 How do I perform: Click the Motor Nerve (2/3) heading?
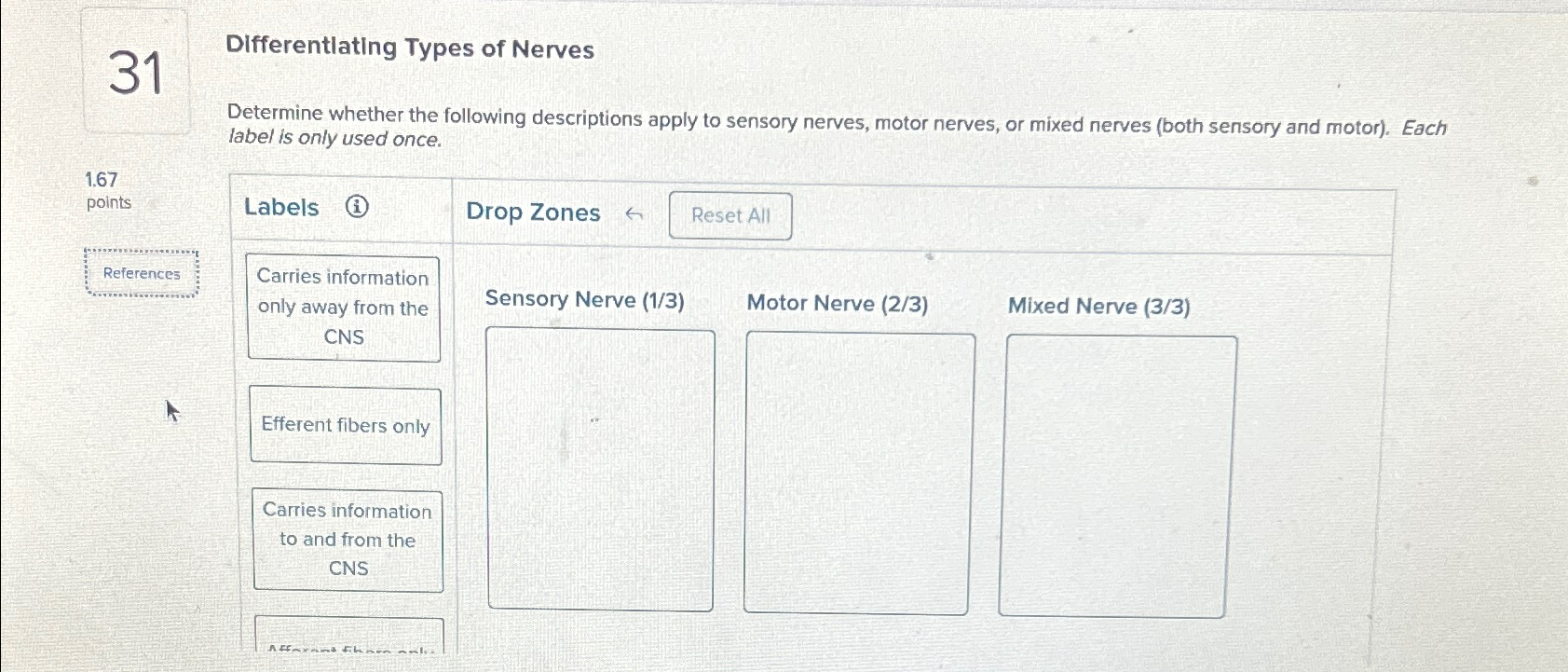838,302
